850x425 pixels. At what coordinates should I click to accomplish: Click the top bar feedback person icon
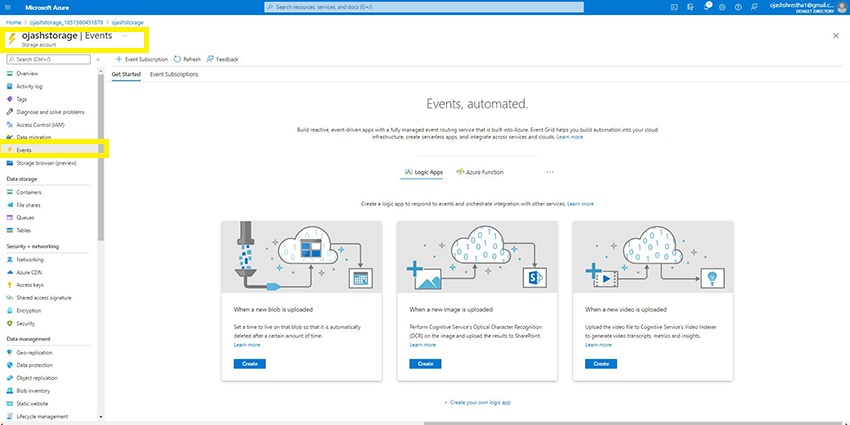(754, 7)
